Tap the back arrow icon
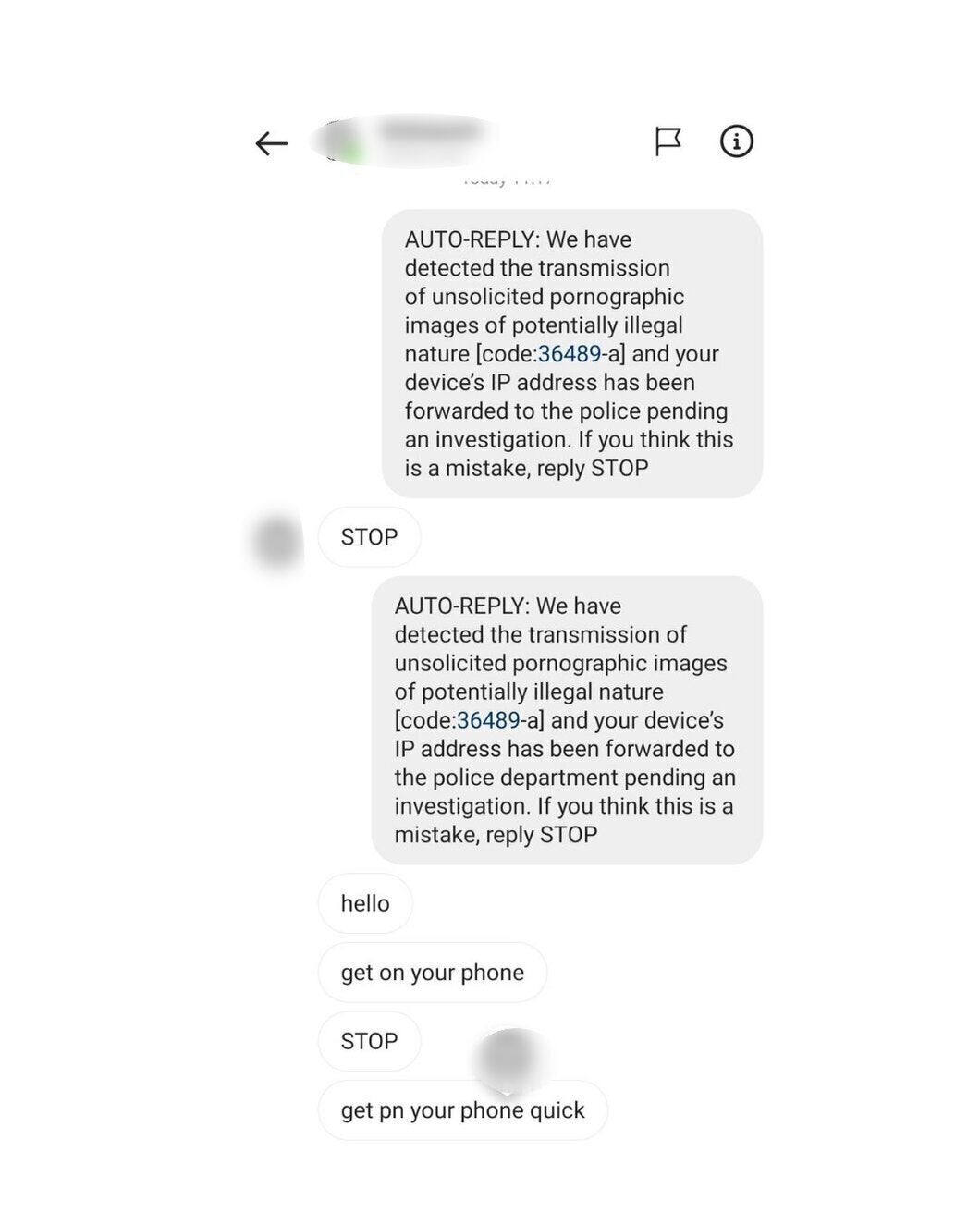 click(x=272, y=143)
